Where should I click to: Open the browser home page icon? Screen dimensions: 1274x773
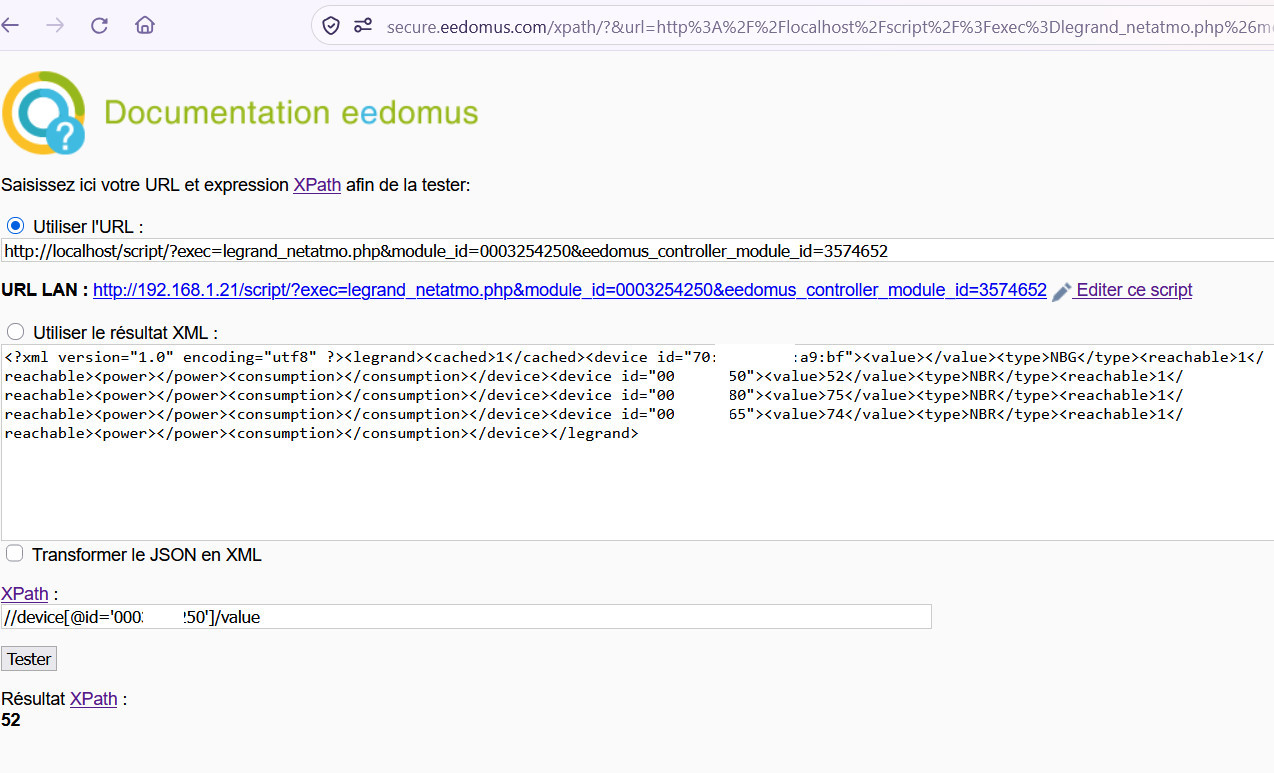coord(145,26)
